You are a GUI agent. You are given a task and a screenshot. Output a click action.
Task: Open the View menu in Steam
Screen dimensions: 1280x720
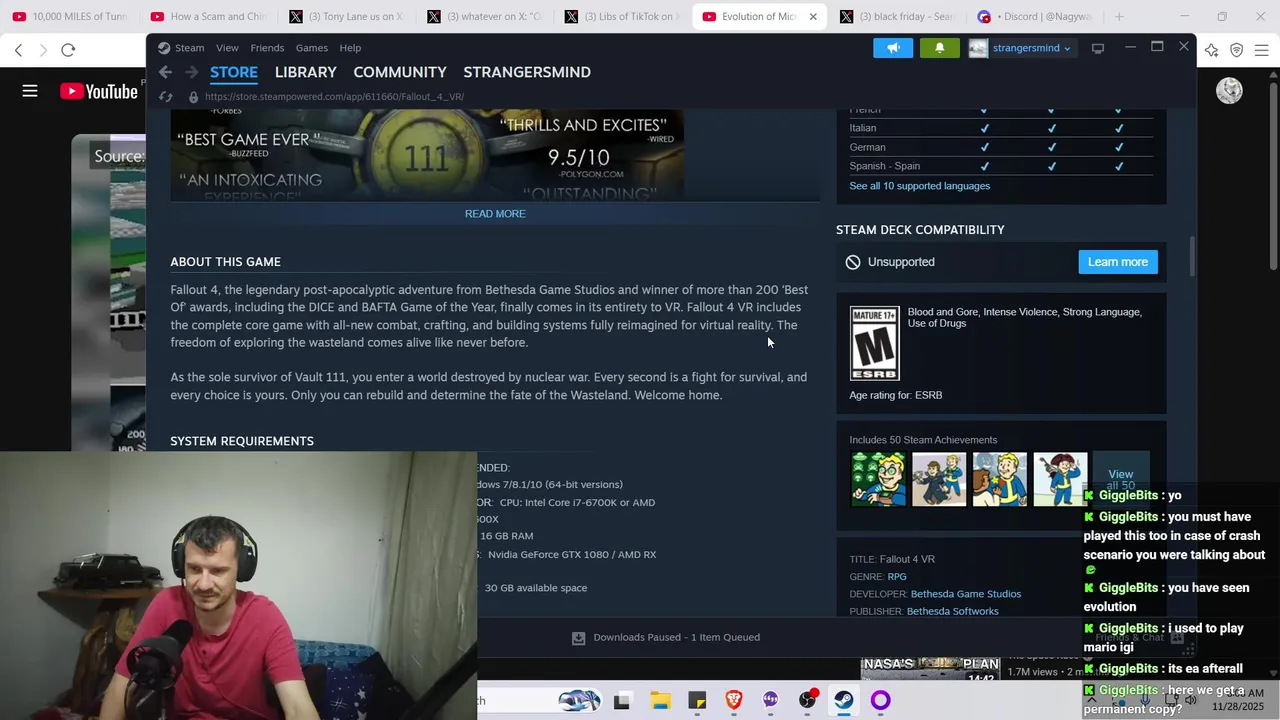227,48
